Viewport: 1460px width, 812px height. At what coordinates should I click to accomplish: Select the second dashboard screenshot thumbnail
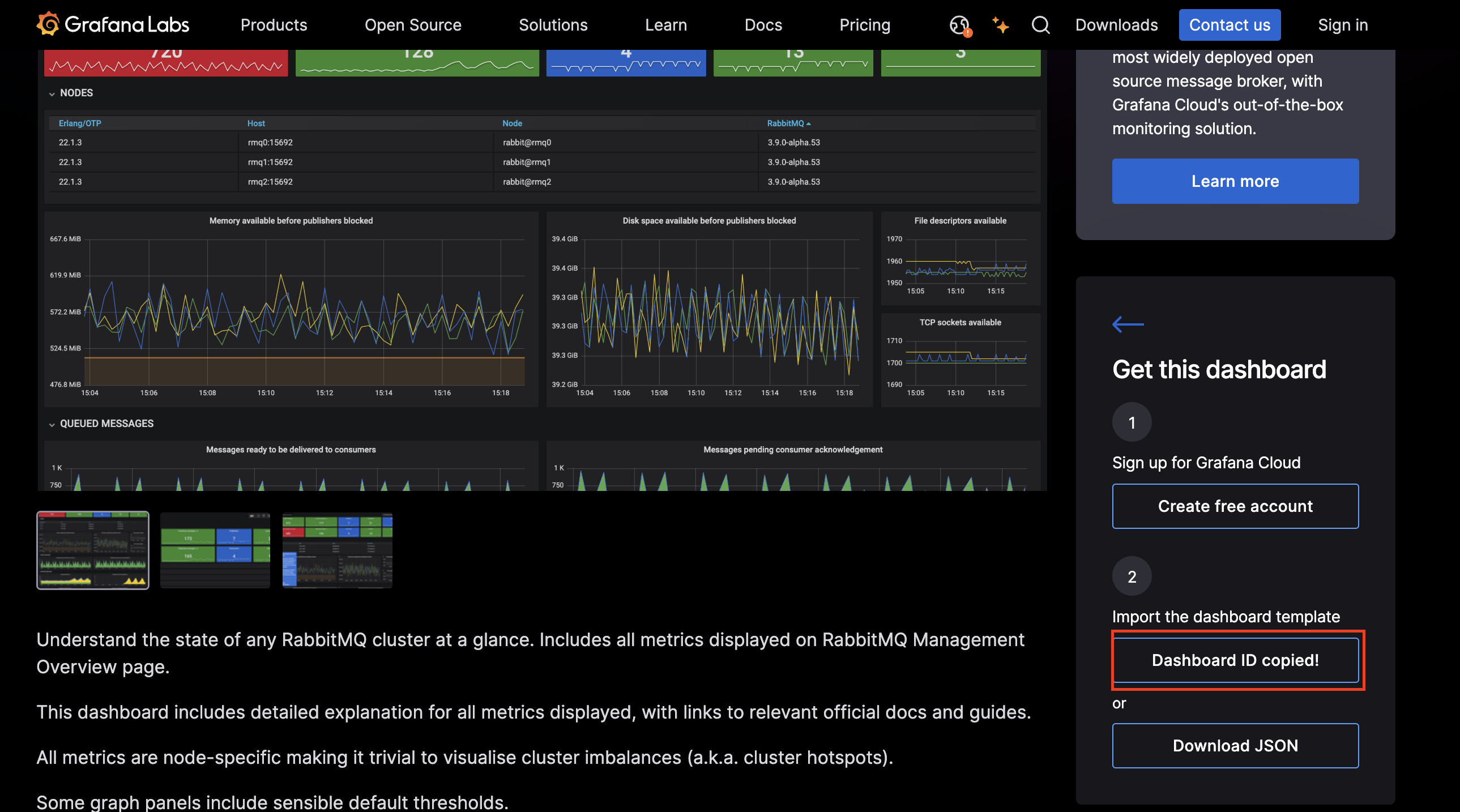pos(215,550)
